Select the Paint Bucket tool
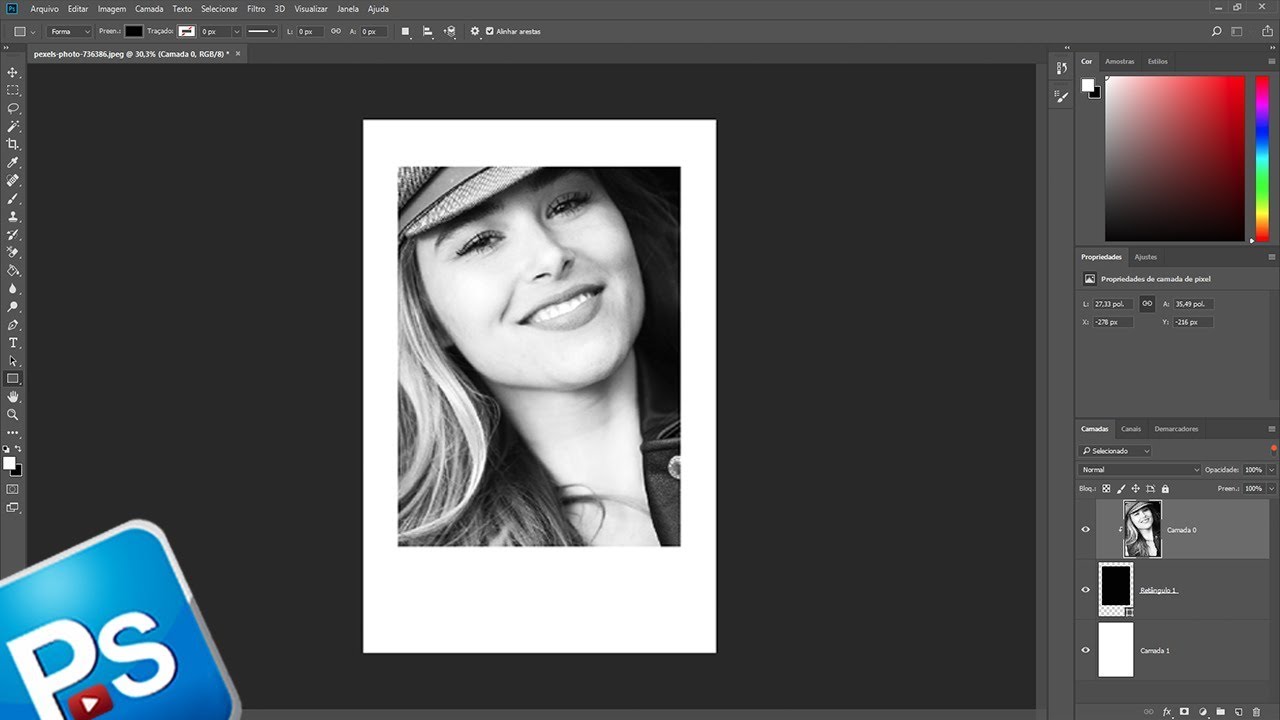1280x720 pixels. tap(13, 270)
